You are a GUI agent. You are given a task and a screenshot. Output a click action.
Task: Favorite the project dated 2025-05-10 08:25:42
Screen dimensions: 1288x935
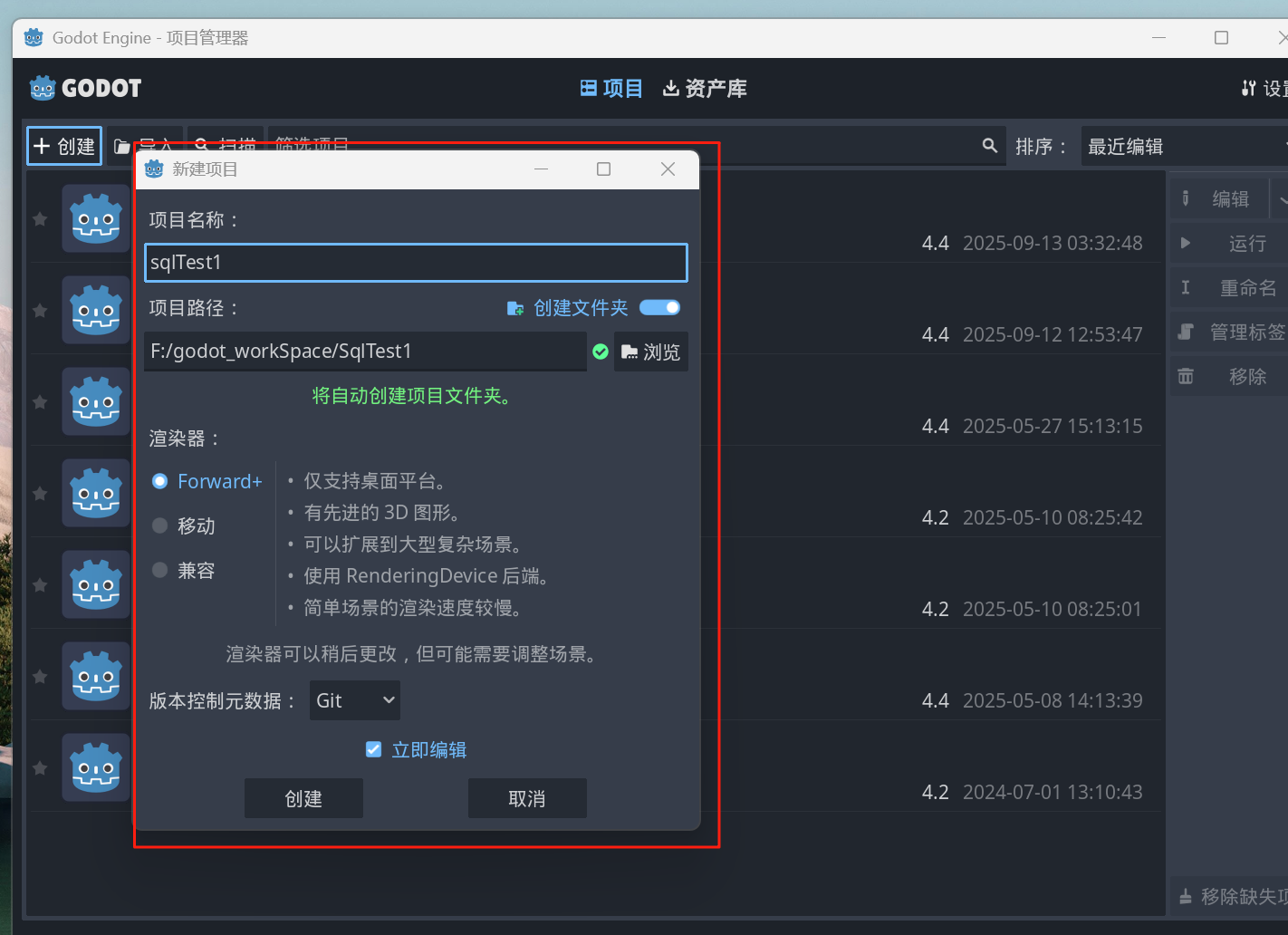pyautogui.click(x=40, y=494)
